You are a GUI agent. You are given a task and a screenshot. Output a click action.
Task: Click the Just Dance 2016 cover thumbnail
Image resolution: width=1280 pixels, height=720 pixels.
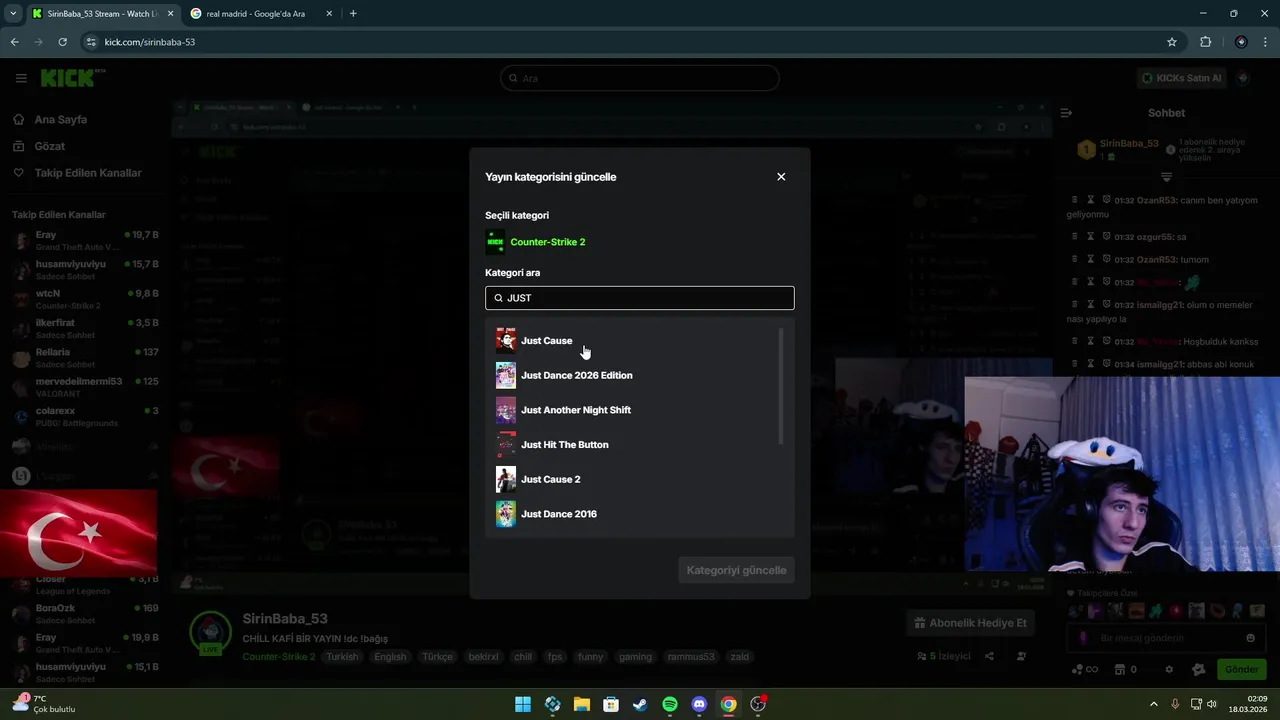(x=506, y=514)
